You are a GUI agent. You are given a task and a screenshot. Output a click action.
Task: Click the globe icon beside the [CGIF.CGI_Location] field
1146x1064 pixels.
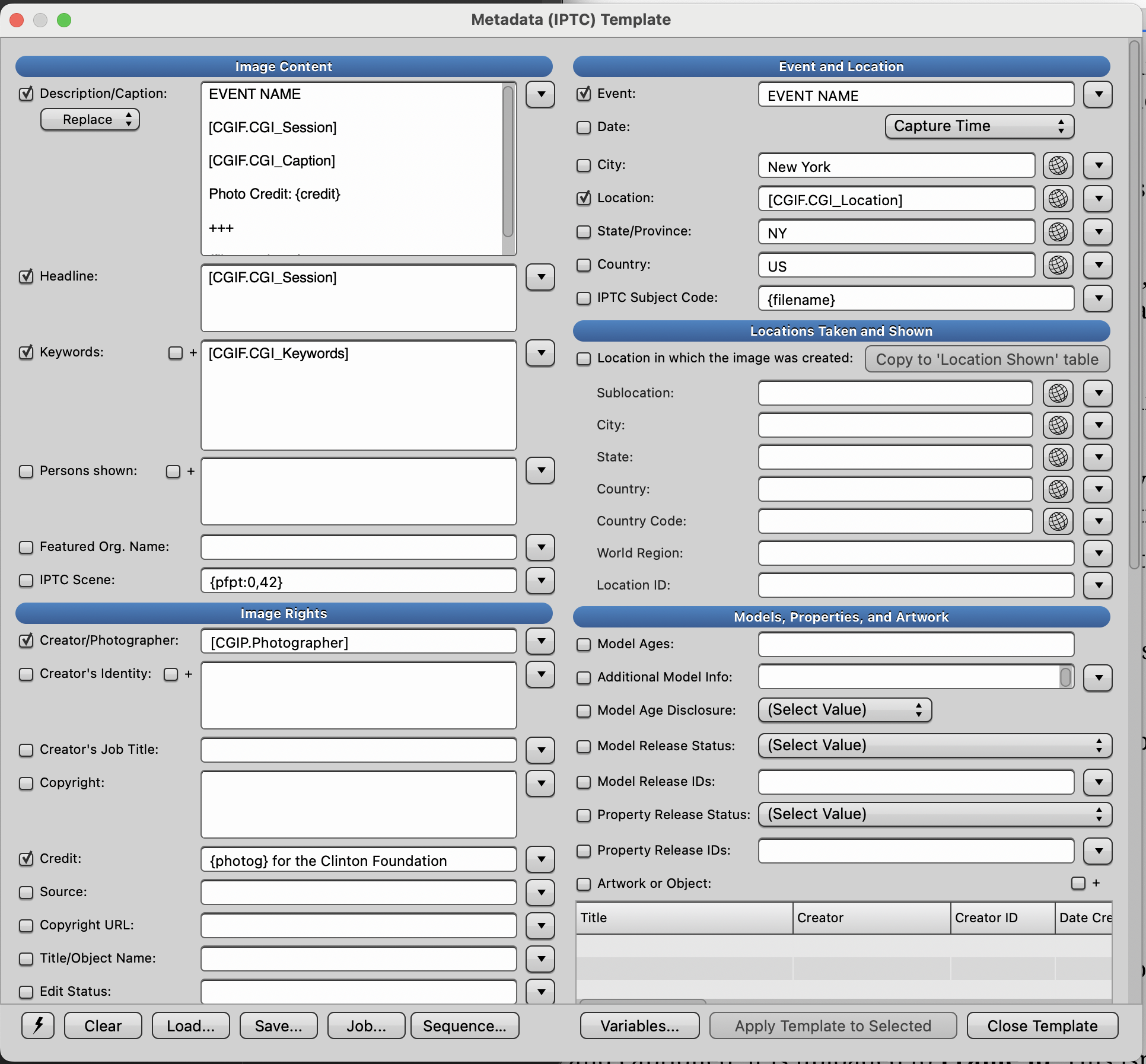1058,199
